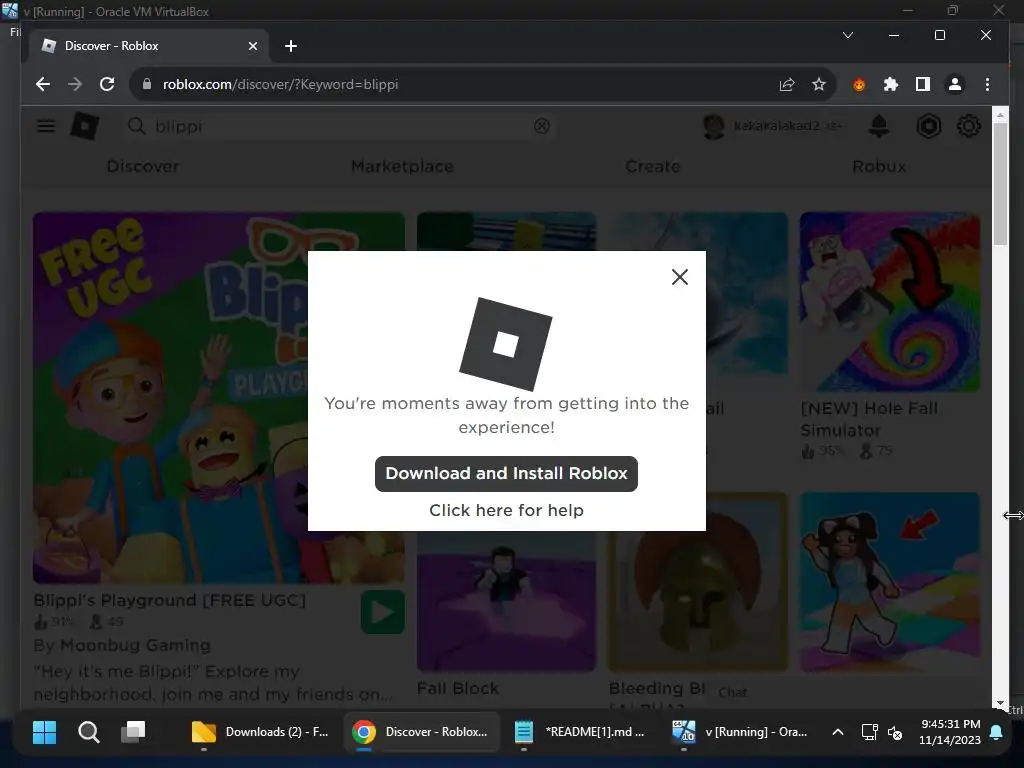Switch to VirtualBox v [Running] taskbar item

point(741,732)
